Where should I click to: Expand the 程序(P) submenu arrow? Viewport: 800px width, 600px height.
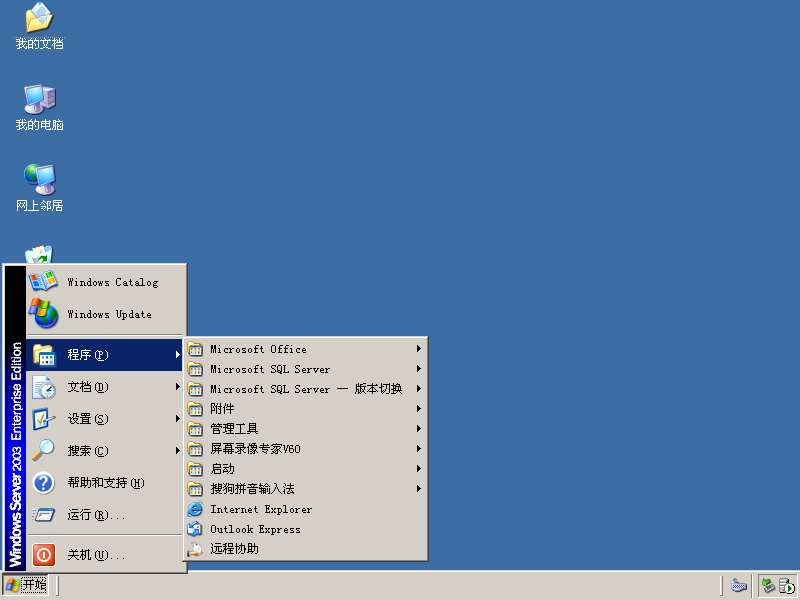click(x=178, y=354)
